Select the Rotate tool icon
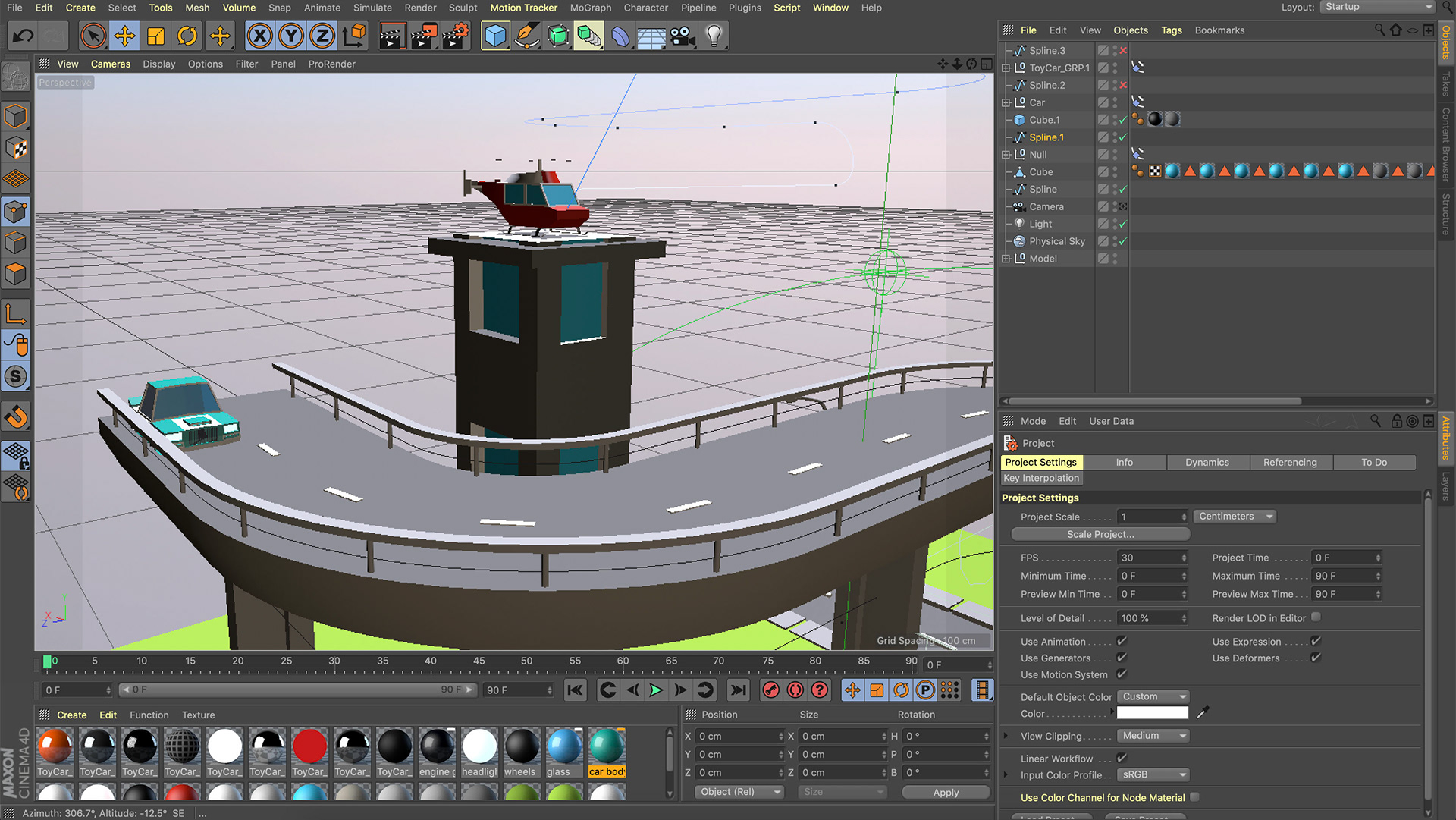The image size is (1456, 820). coord(187,36)
